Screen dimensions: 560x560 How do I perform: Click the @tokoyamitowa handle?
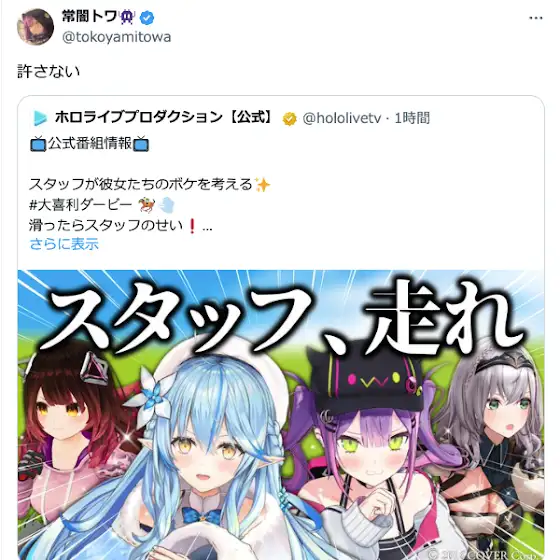[x=116, y=37]
